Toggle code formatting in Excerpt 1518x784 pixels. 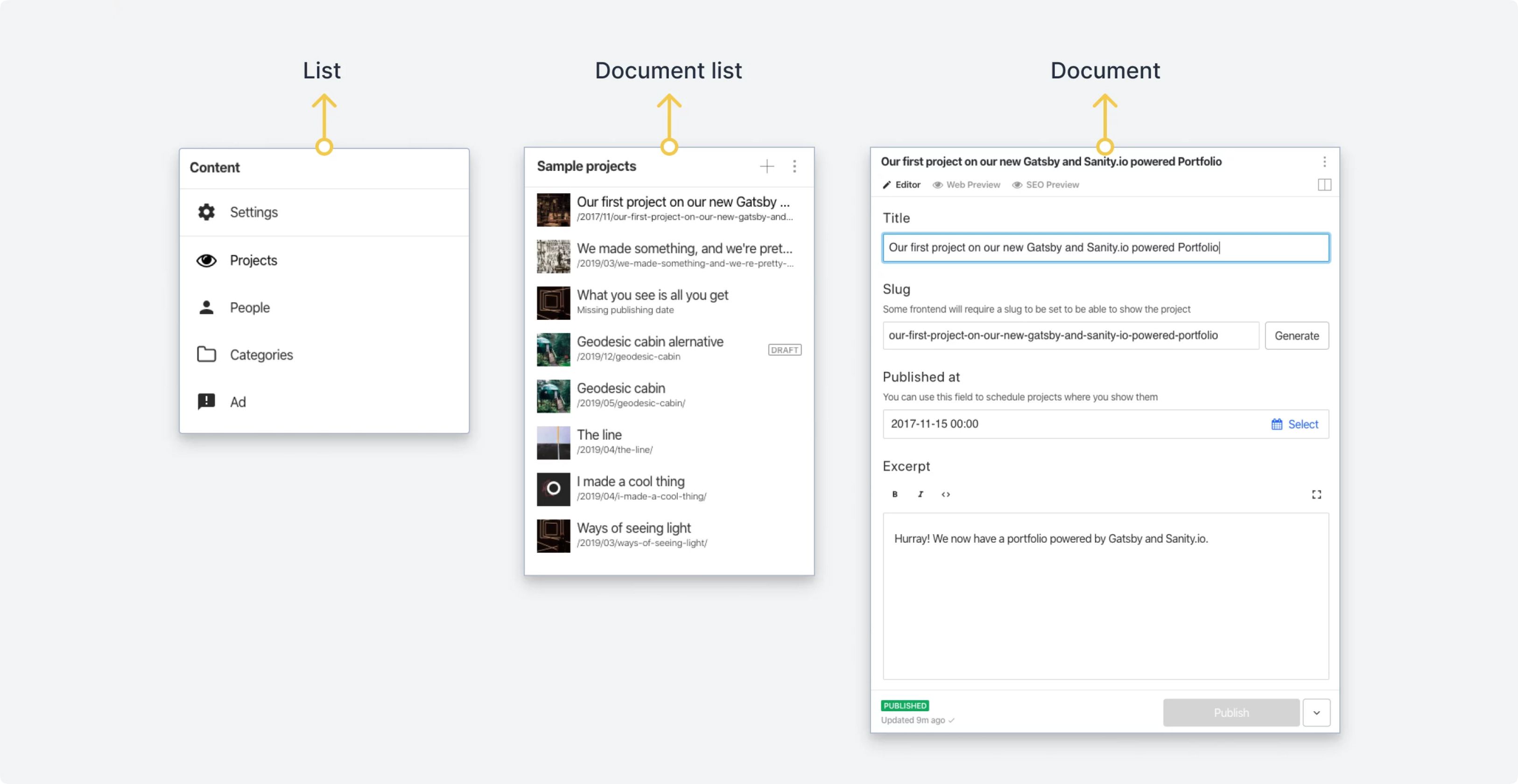click(946, 495)
